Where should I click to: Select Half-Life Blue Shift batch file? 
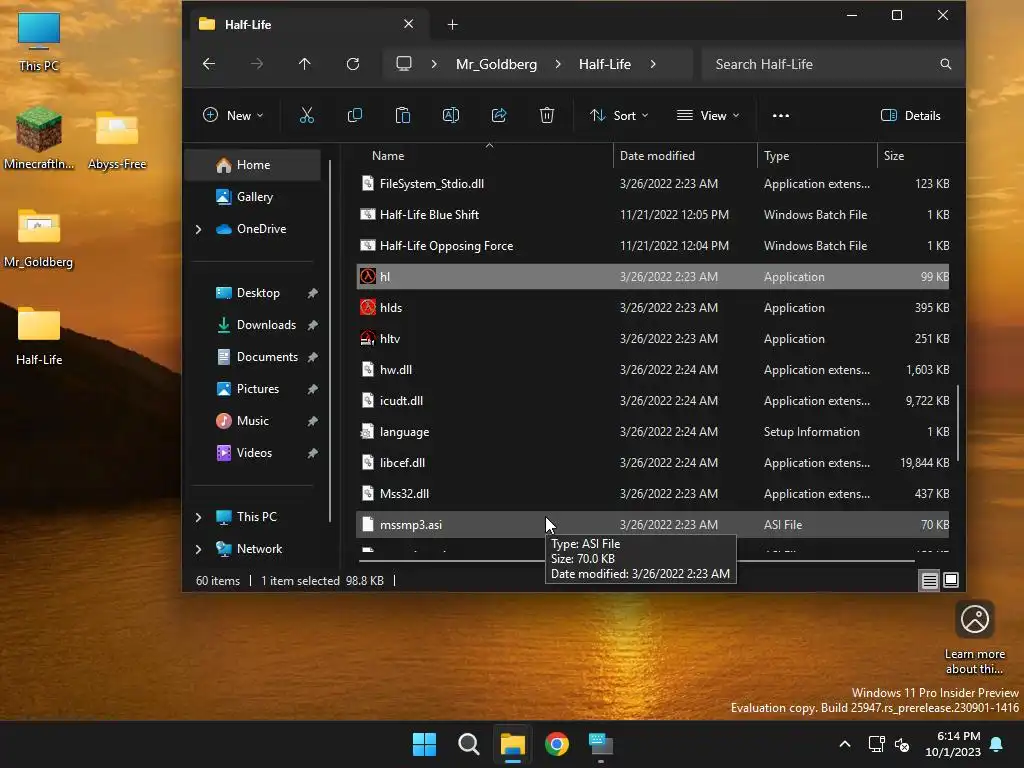coord(653,214)
